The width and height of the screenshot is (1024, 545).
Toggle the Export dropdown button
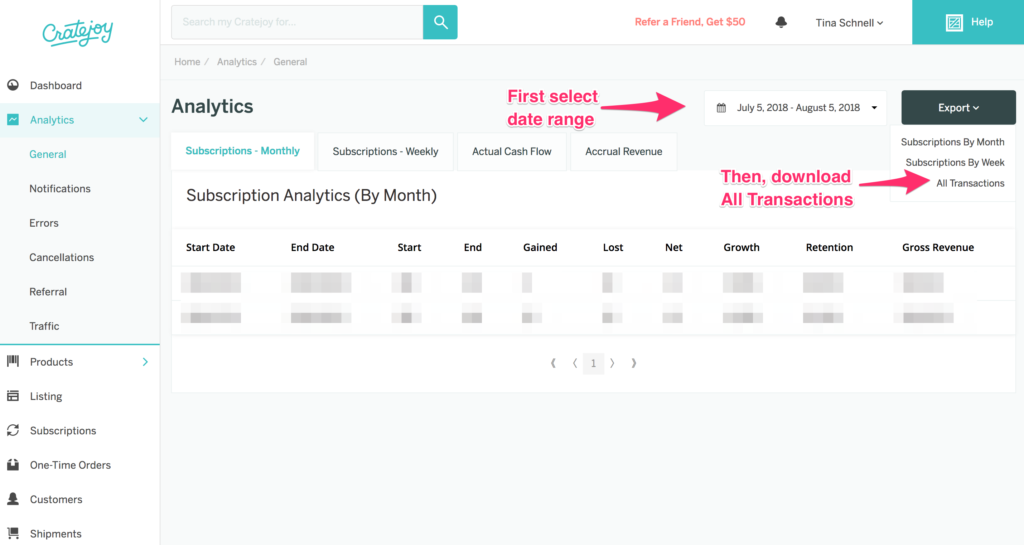pos(958,108)
